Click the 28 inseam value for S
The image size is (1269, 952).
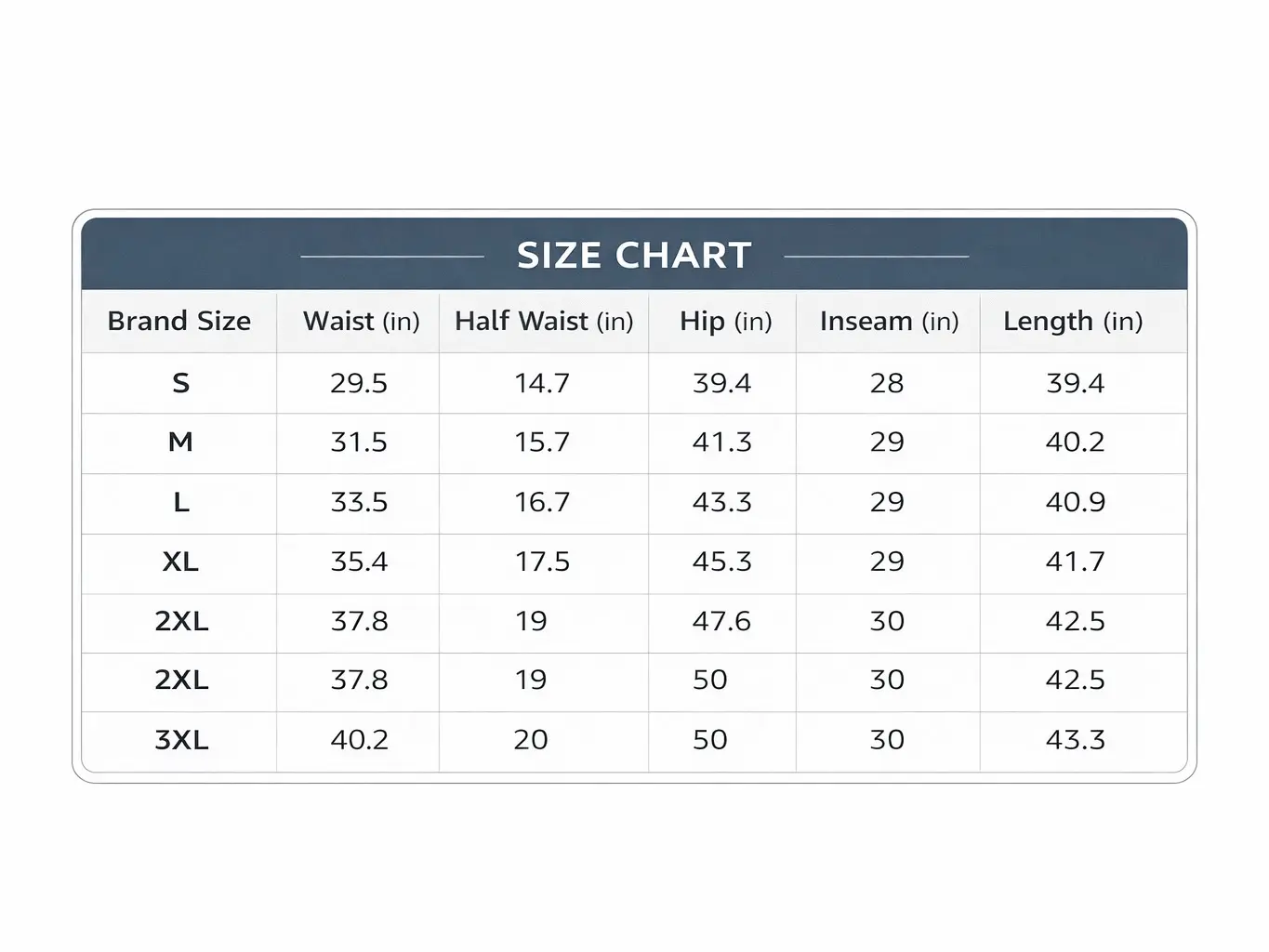coord(887,382)
